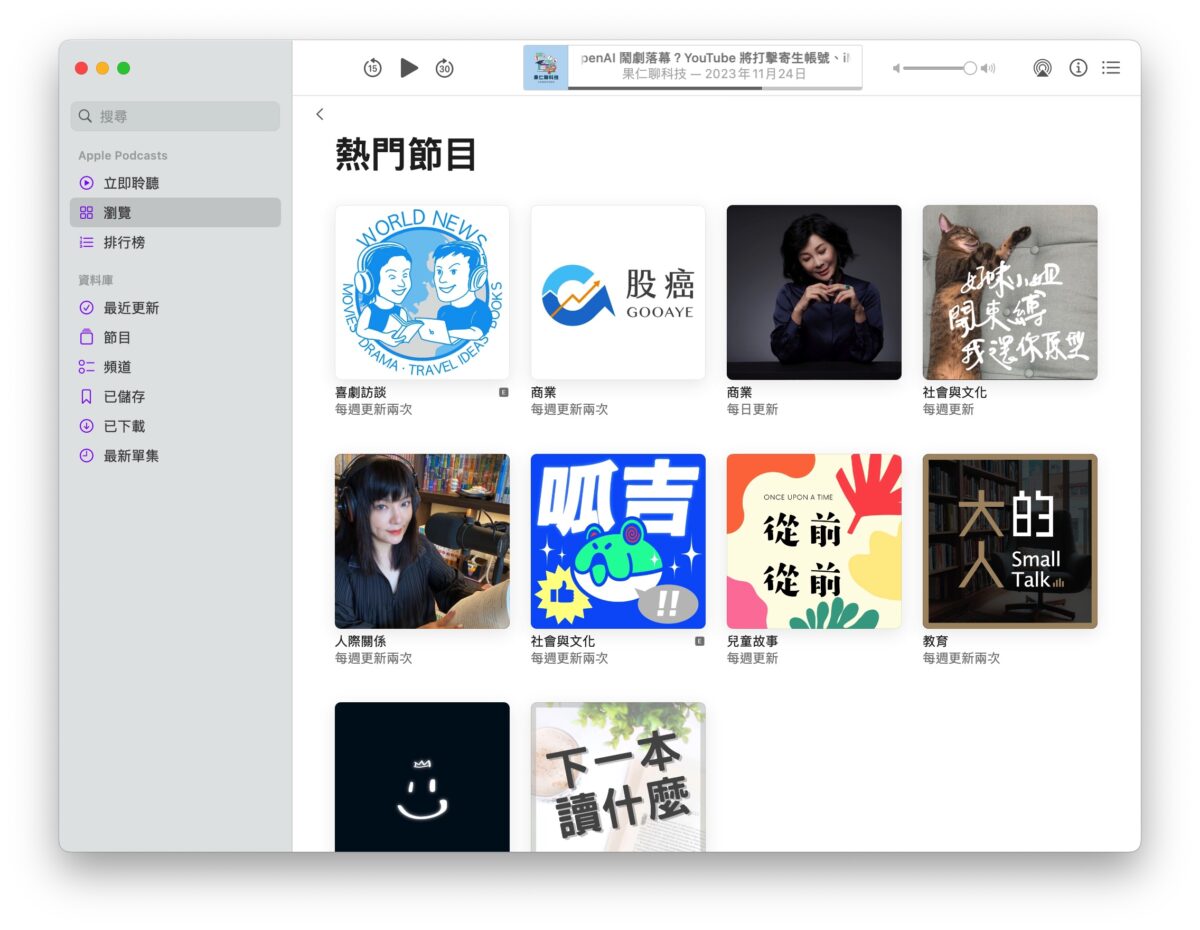Open 排行榜 in sidebar

click(175, 242)
